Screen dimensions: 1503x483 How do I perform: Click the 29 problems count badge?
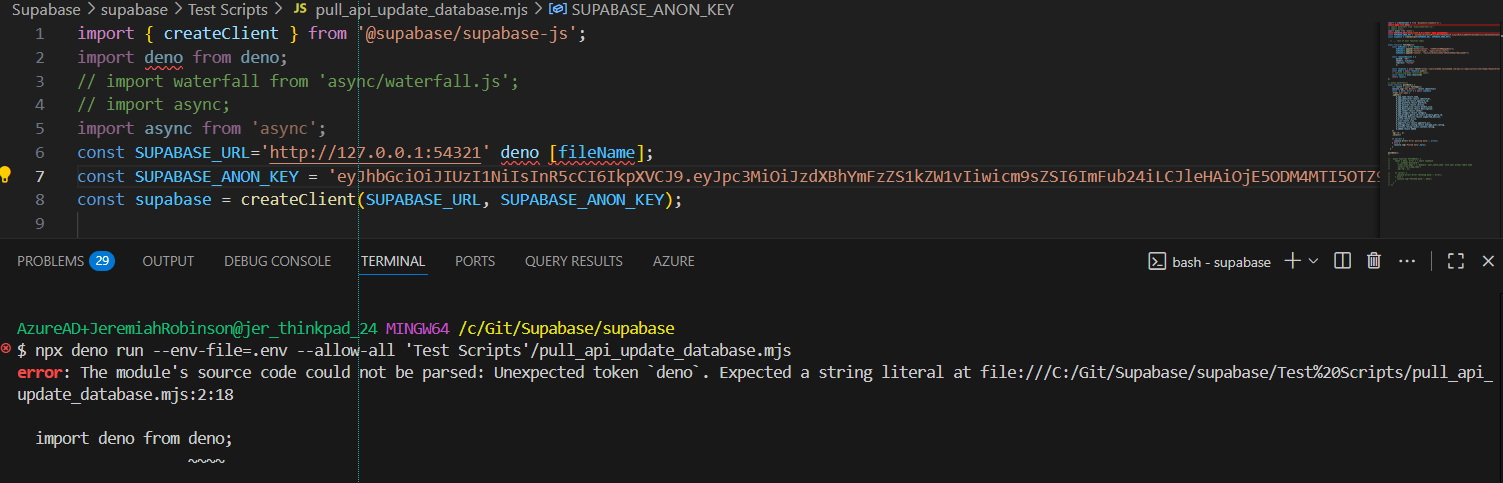tap(102, 261)
